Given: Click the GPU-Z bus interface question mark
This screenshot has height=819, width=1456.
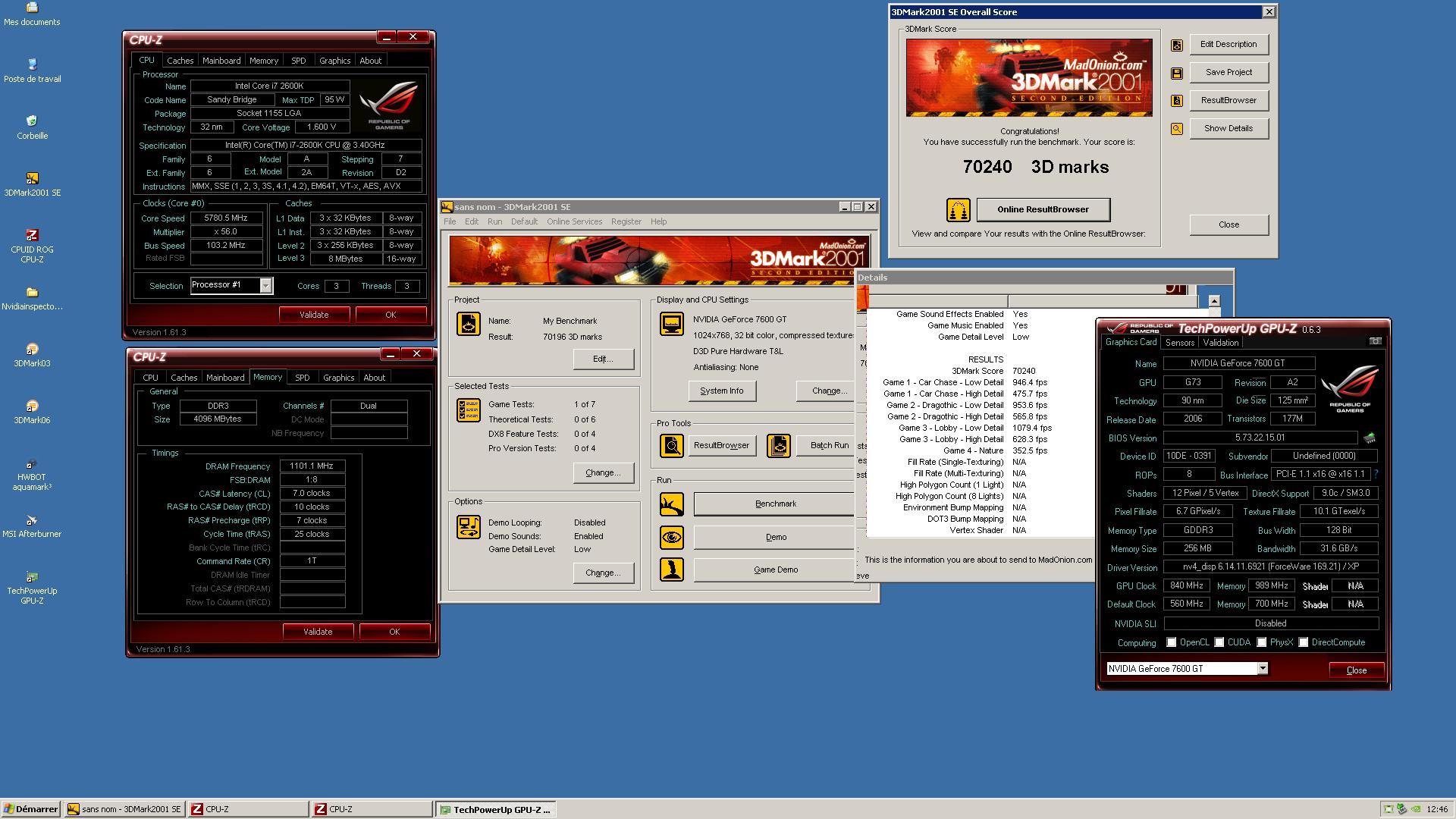Looking at the screenshot, I should [x=1376, y=475].
